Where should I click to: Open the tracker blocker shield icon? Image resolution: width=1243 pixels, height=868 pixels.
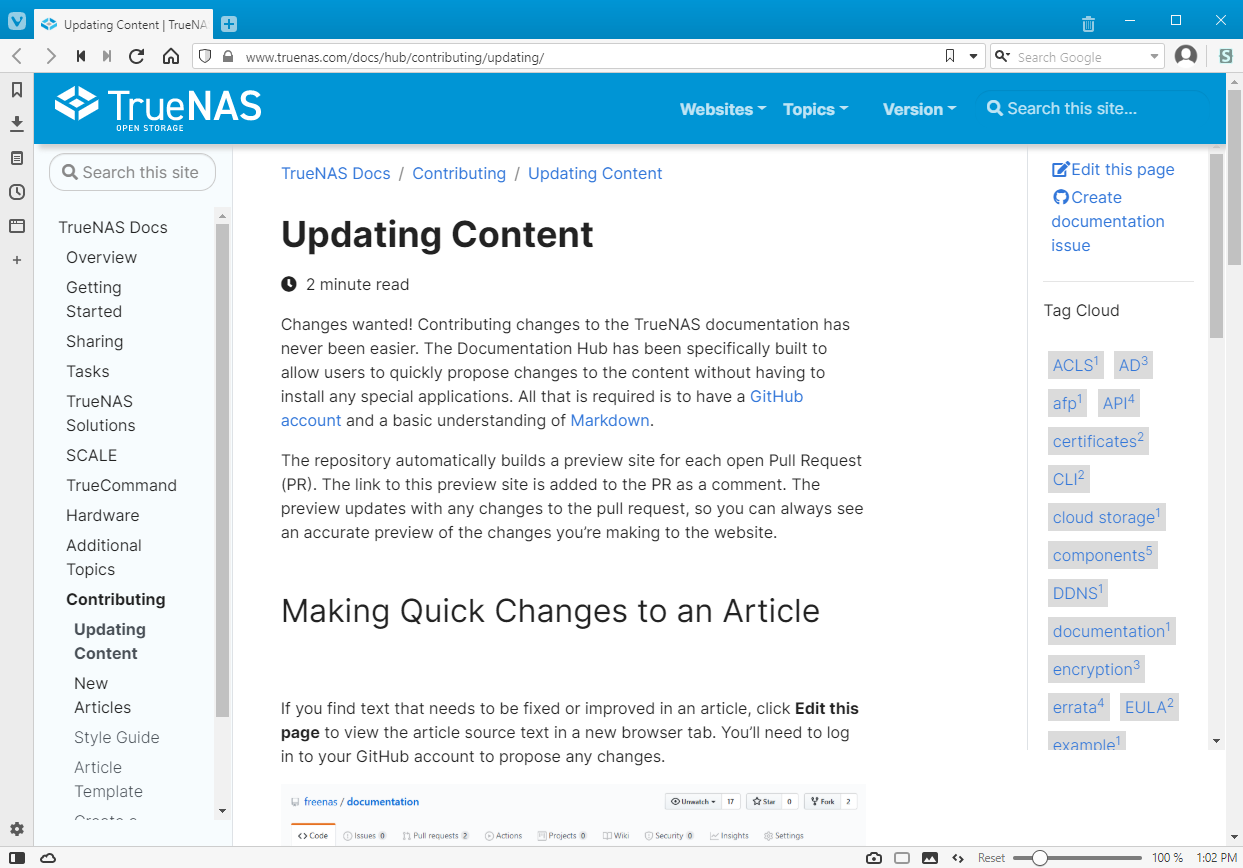click(x=205, y=57)
